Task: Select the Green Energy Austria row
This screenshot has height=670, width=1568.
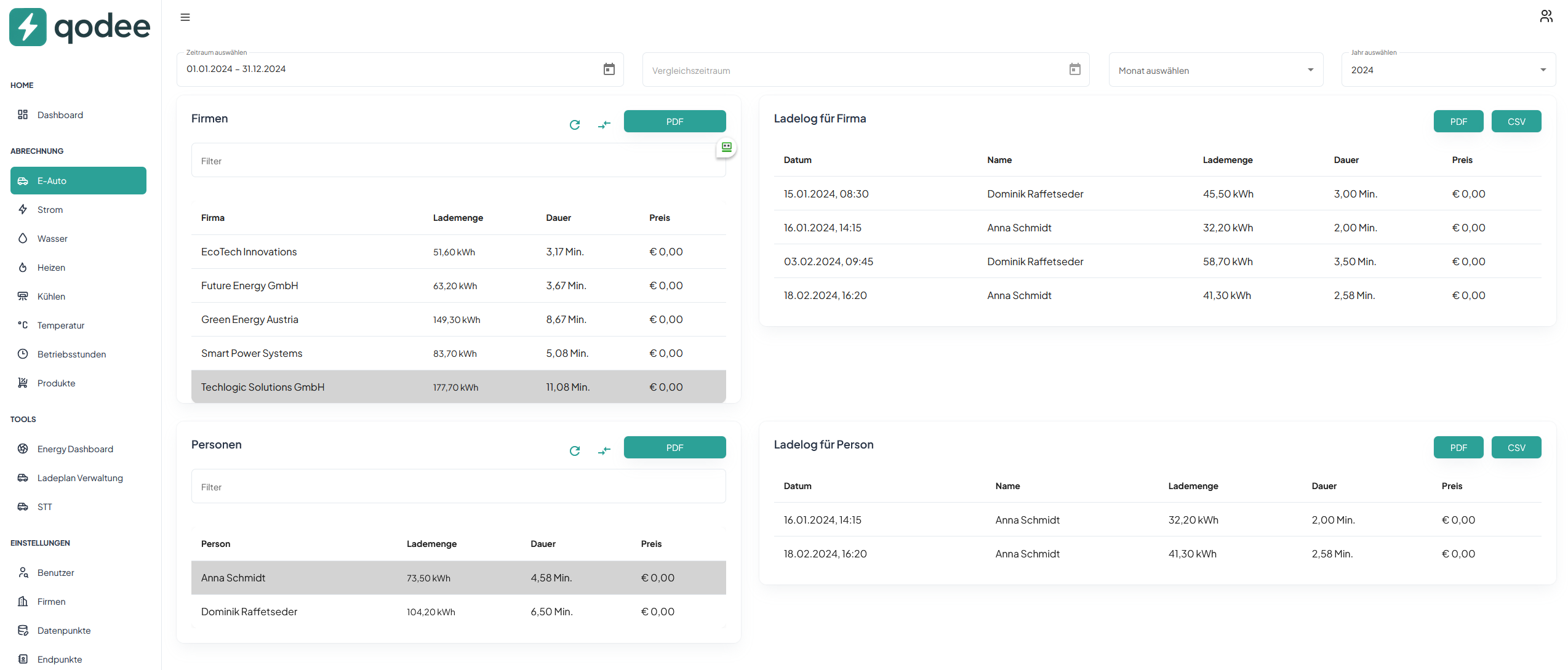Action: click(458, 319)
